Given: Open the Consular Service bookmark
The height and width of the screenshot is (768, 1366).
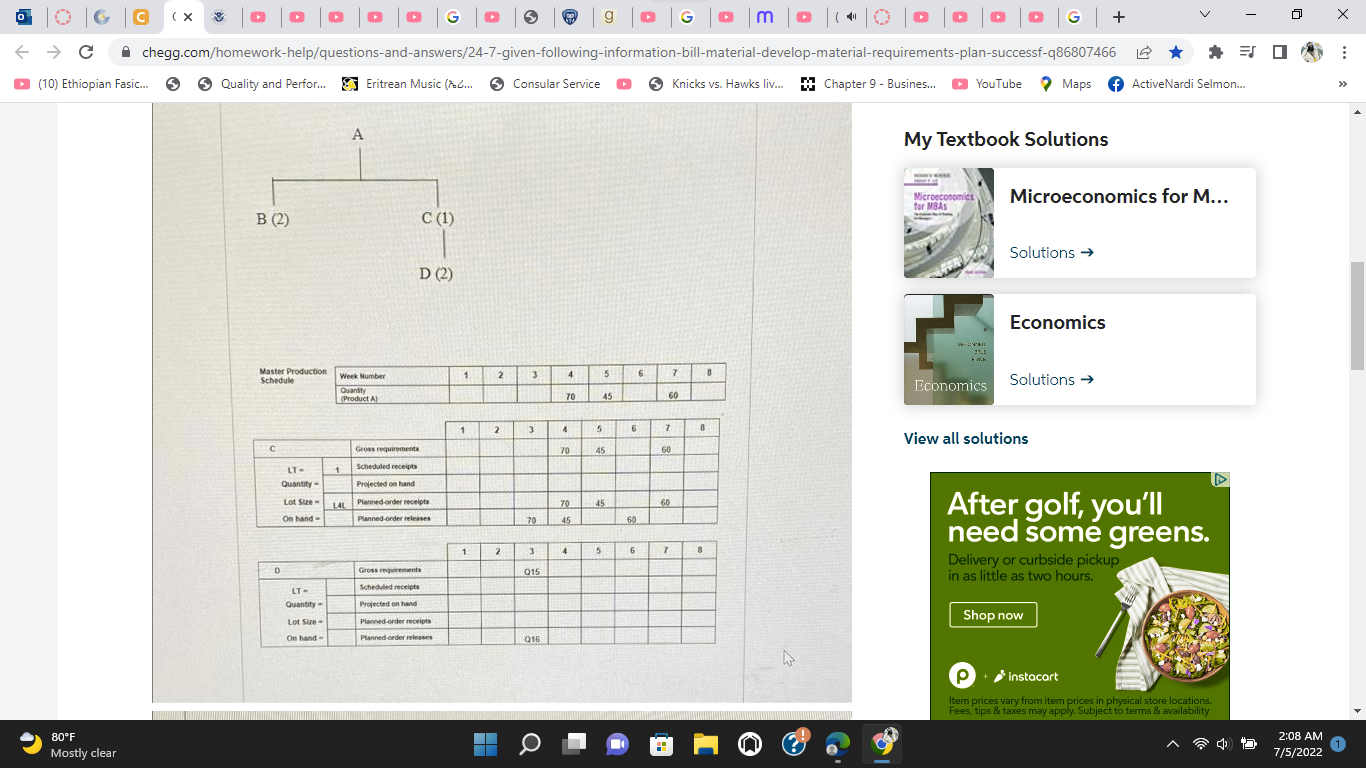Looking at the screenshot, I should tap(546, 84).
